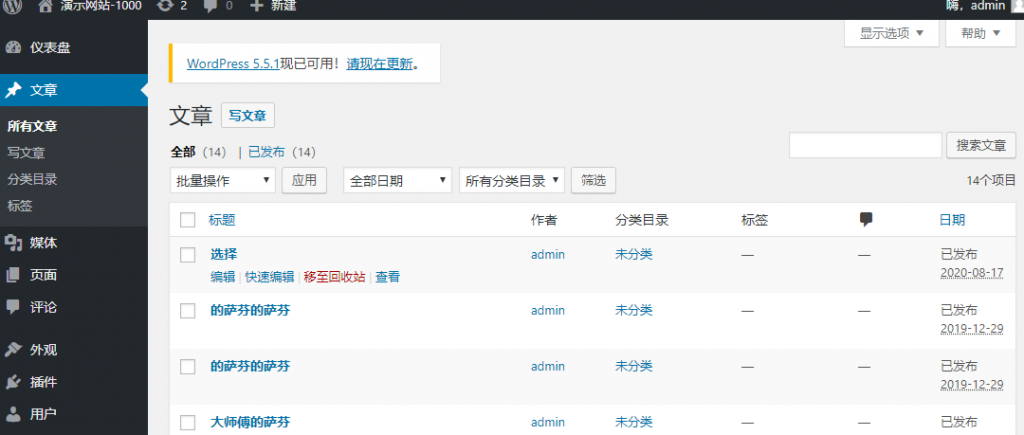Click the 请现在更新 update link

click(x=379, y=64)
